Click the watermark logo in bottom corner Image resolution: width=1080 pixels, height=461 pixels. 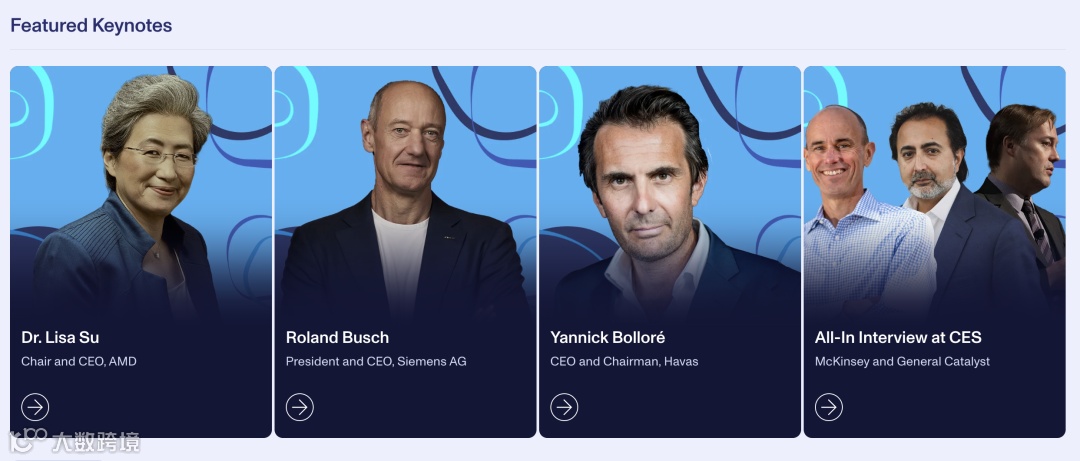(x=74, y=442)
